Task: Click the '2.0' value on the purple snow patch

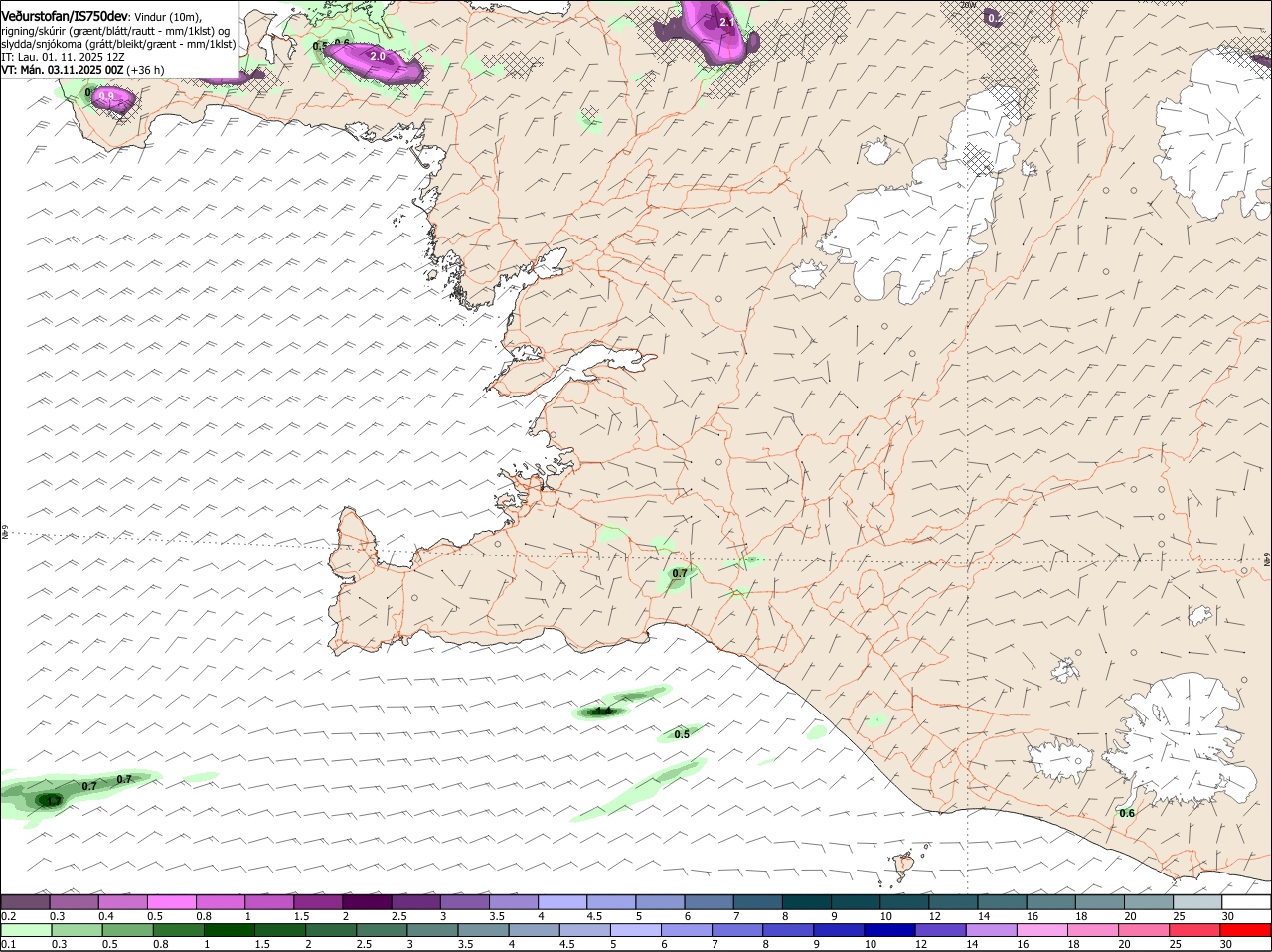Action: [378, 57]
